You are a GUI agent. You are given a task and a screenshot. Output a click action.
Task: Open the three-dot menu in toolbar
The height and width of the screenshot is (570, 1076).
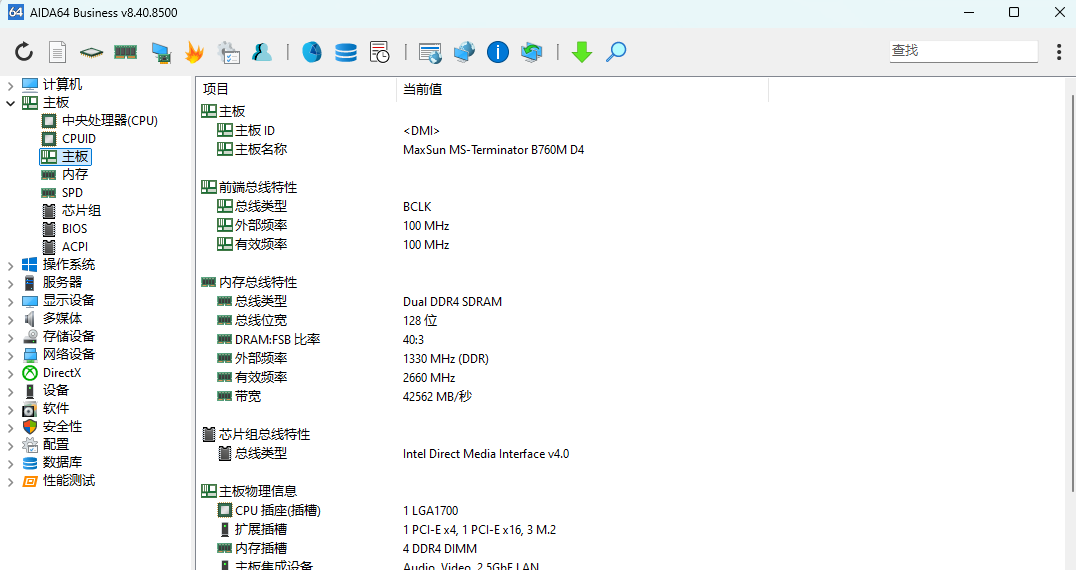click(1059, 51)
